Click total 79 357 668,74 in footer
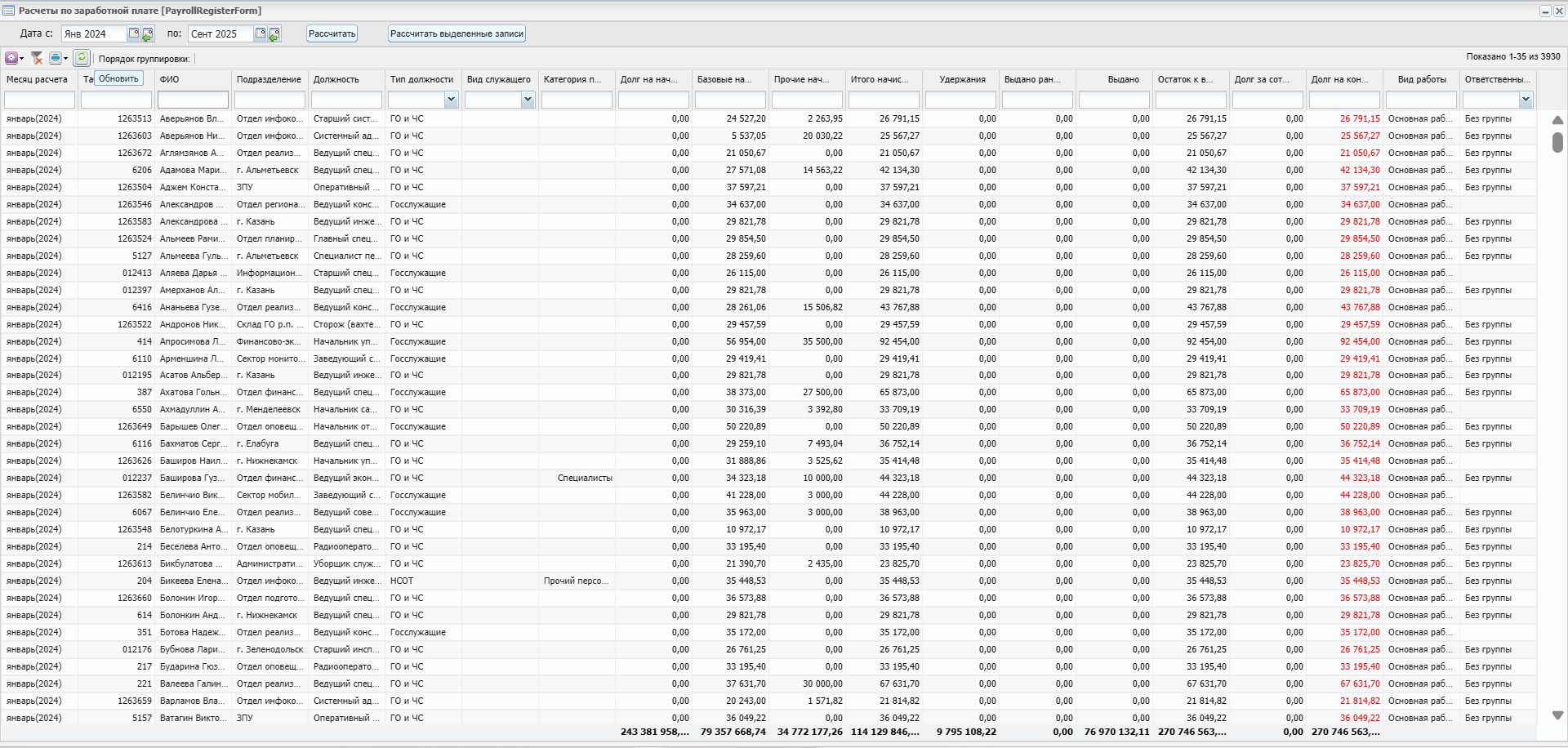 pyautogui.click(x=733, y=732)
